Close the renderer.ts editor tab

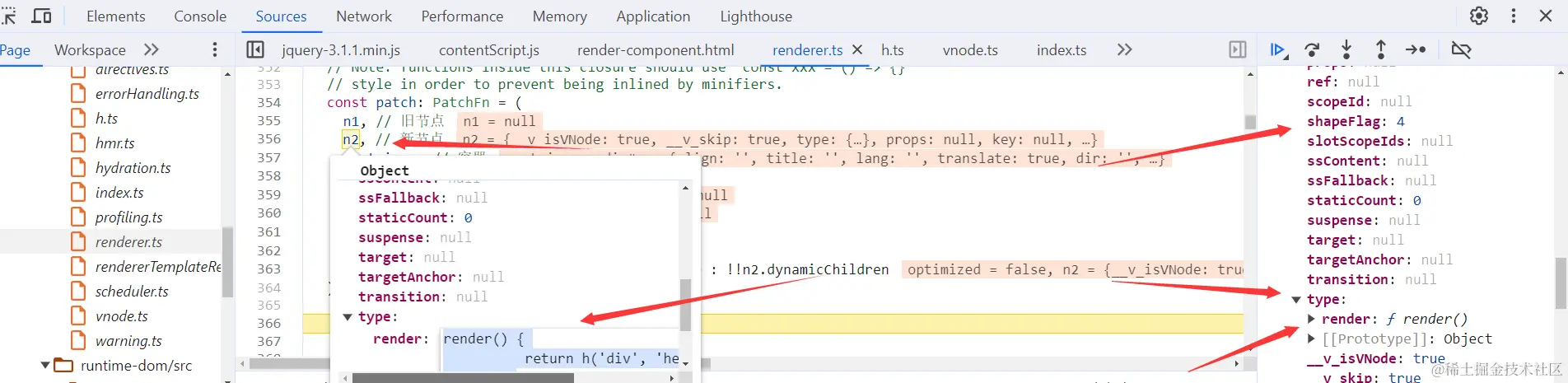[x=857, y=49]
